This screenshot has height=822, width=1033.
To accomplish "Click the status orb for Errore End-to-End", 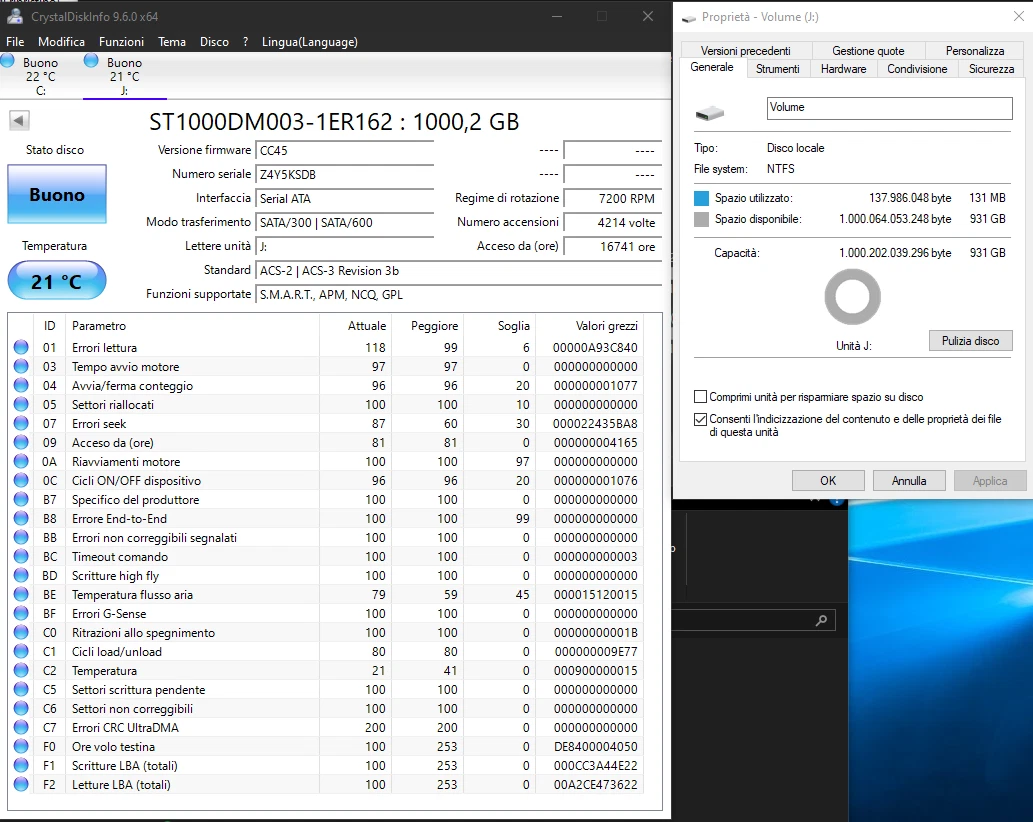I will pyautogui.click(x=21, y=518).
